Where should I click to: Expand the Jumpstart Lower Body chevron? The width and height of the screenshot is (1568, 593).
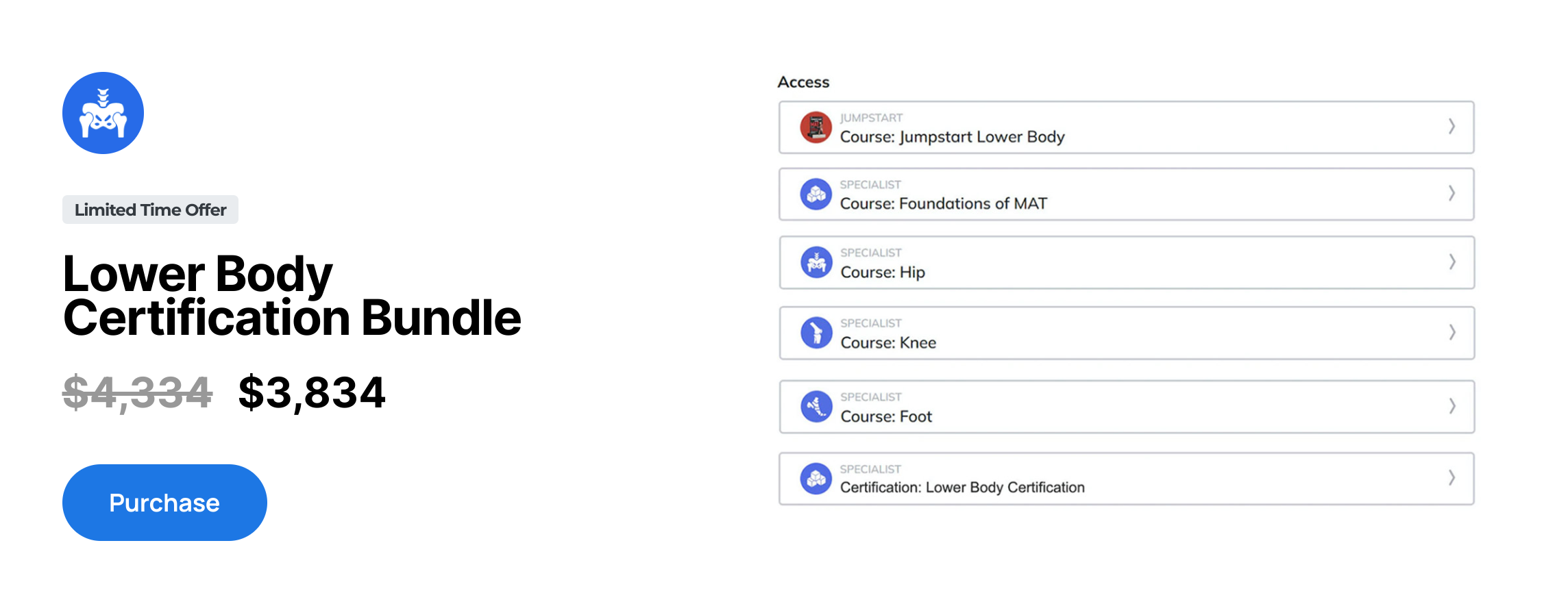point(1451,126)
